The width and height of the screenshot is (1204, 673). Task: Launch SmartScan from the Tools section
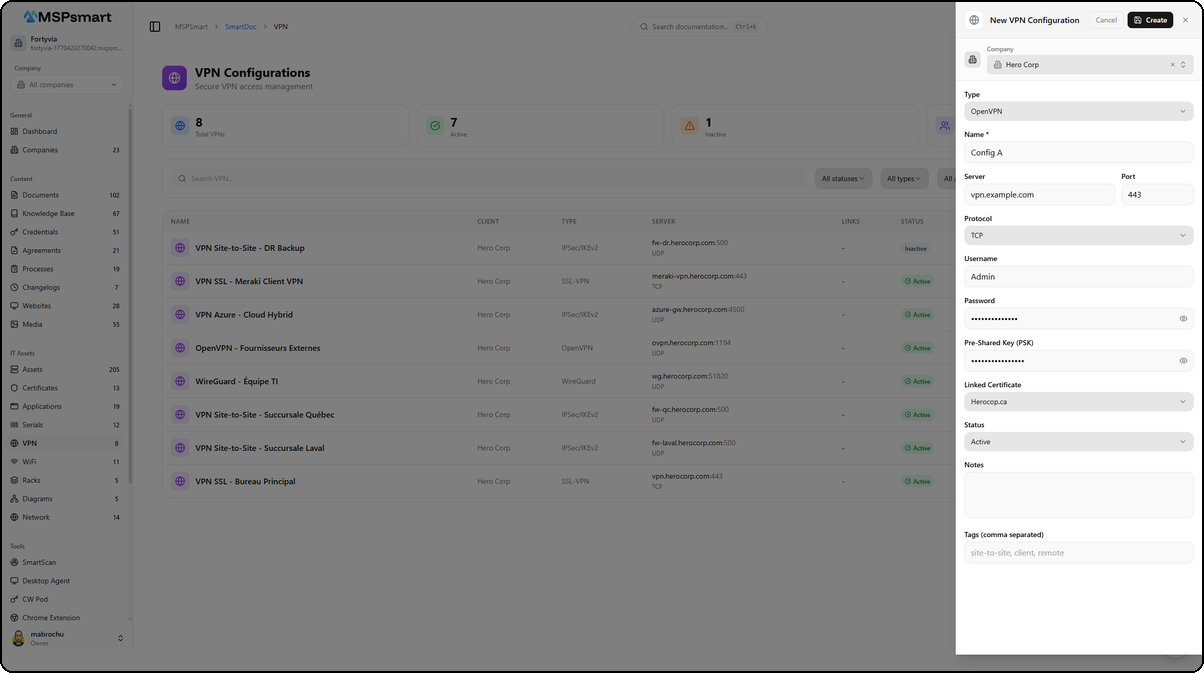(x=41, y=562)
